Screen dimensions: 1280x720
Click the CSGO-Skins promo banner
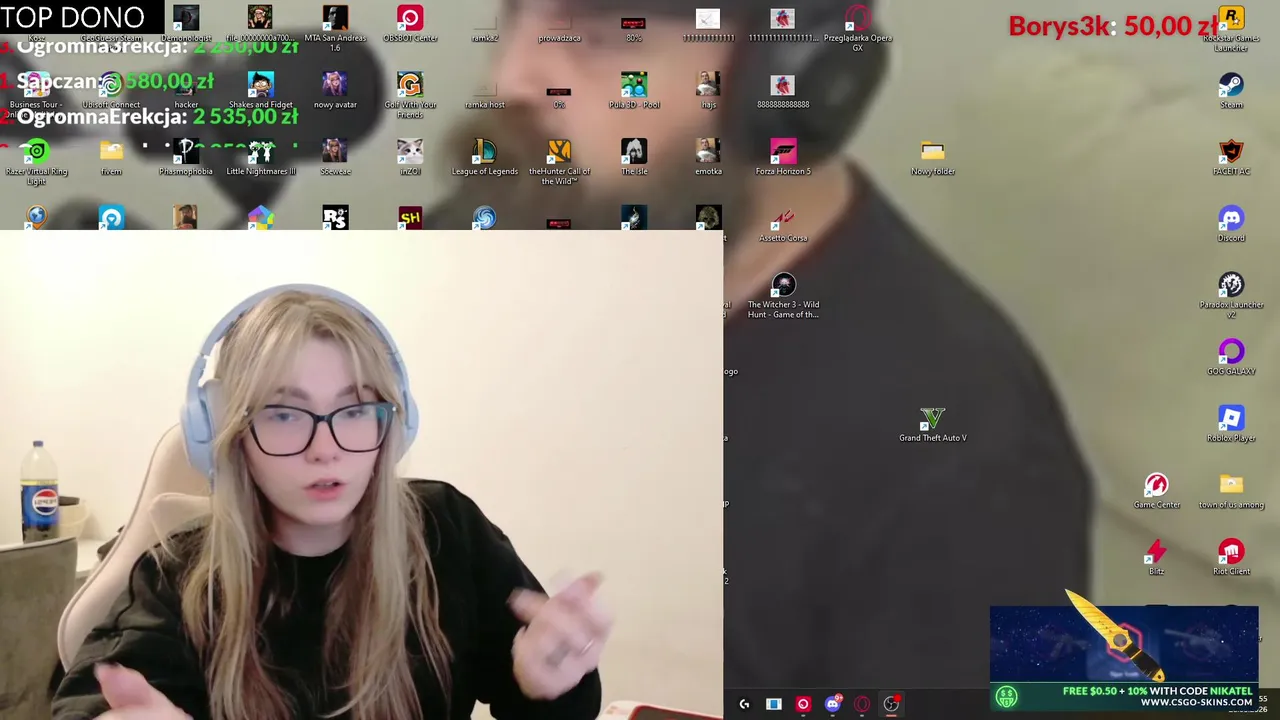(x=1124, y=657)
